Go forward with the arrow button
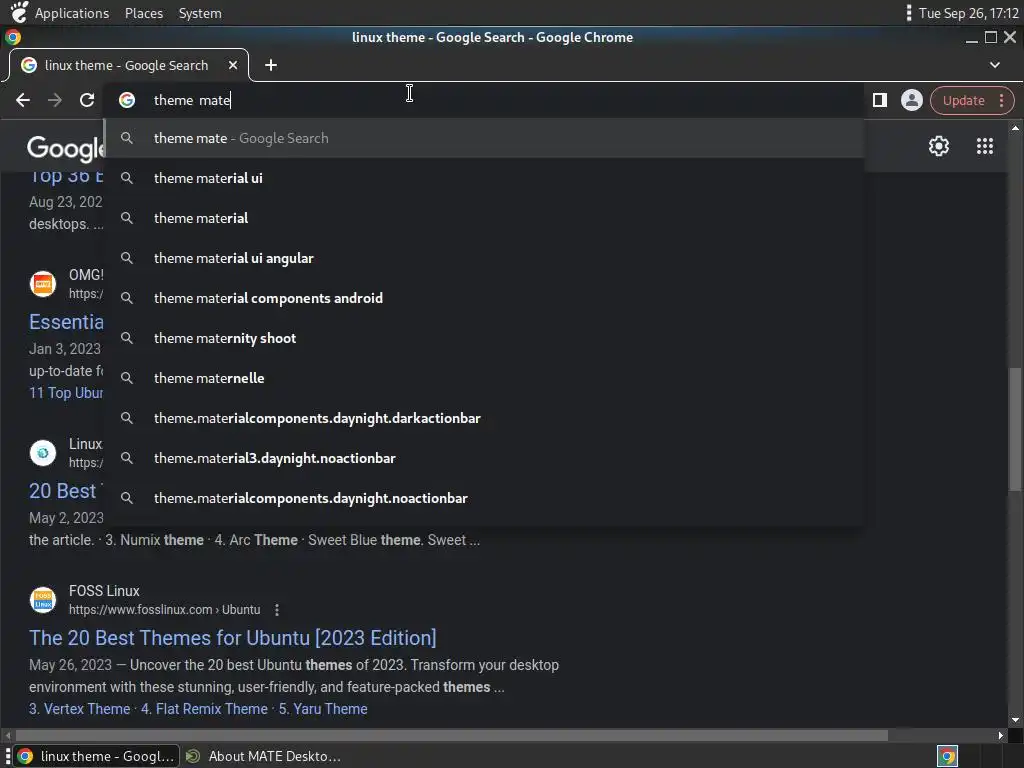This screenshot has width=1024, height=768. (x=55, y=100)
